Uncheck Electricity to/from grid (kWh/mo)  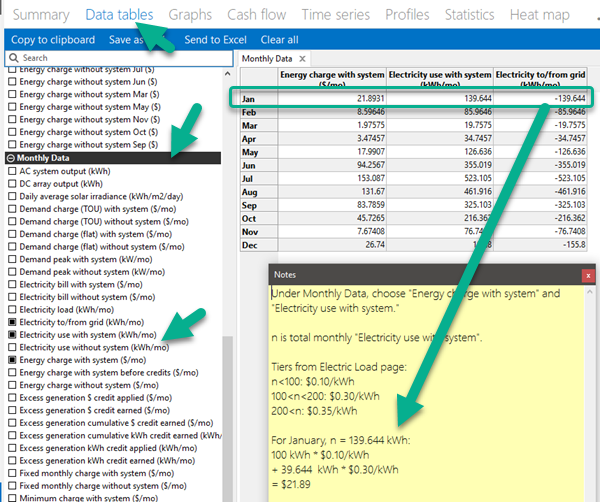coord(12,322)
